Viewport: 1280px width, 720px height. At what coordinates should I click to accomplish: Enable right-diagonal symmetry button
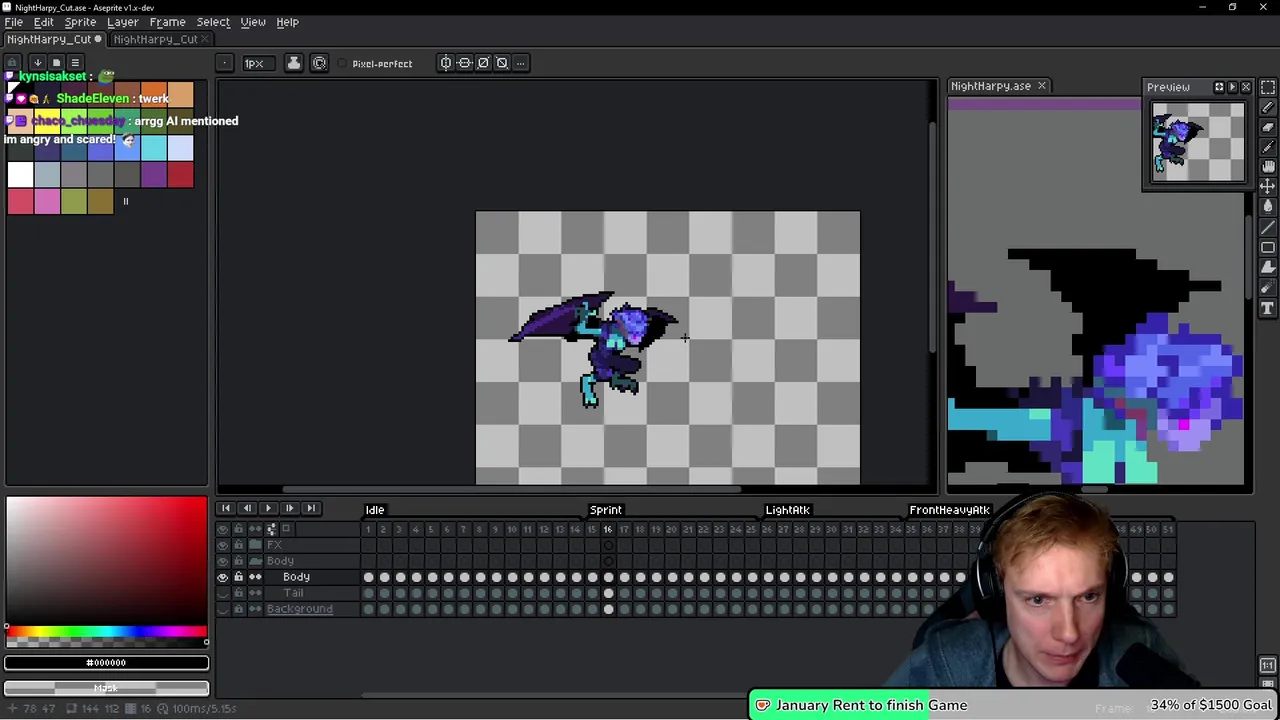[x=484, y=63]
